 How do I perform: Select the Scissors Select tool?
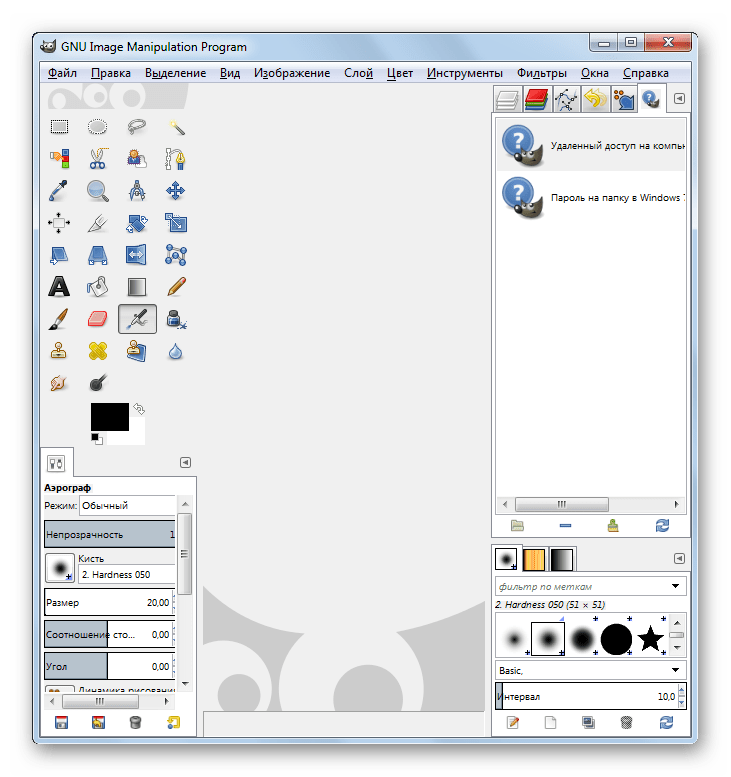pyautogui.click(x=98, y=159)
